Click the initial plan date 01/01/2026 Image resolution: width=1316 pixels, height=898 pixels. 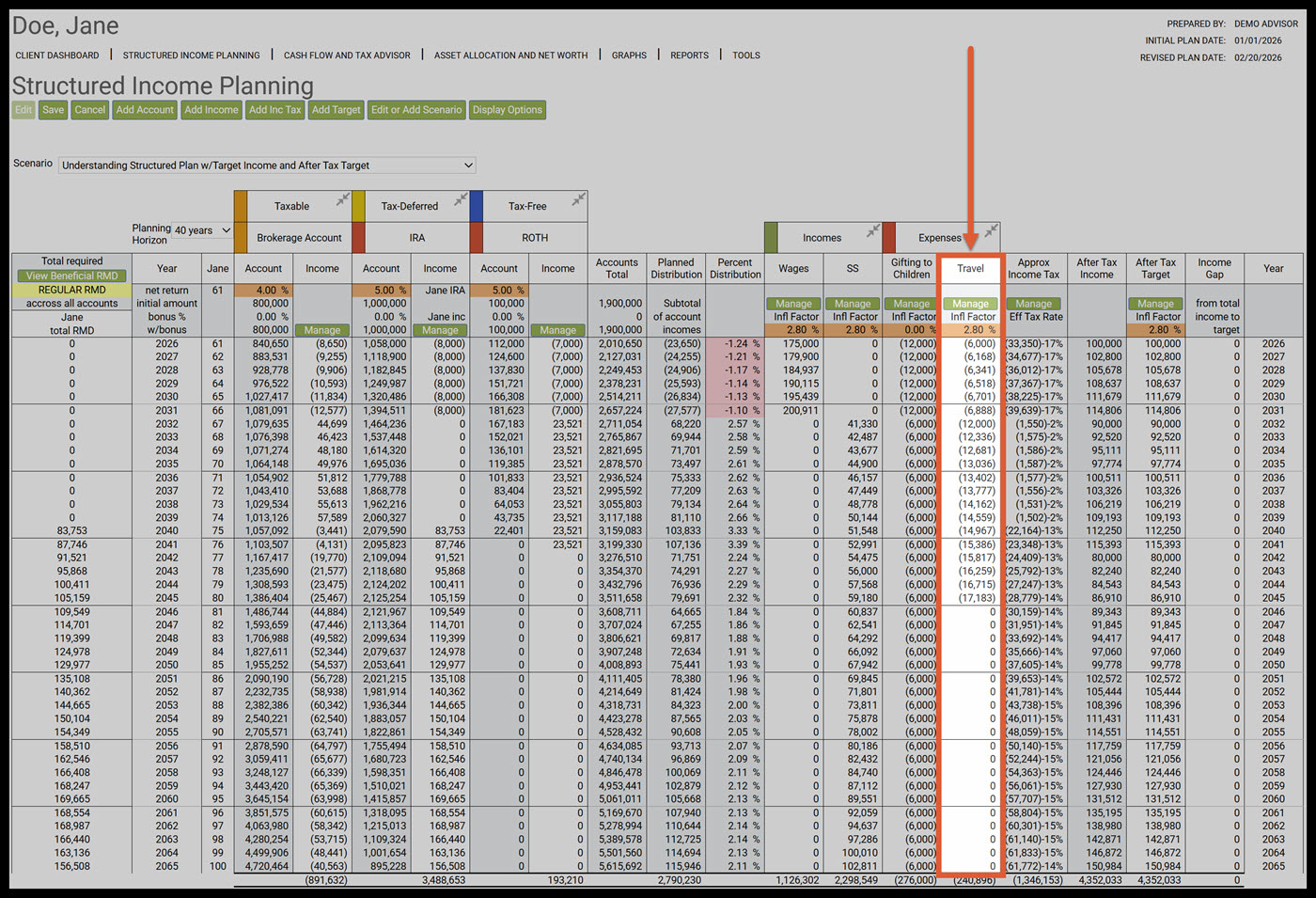coord(1259,40)
